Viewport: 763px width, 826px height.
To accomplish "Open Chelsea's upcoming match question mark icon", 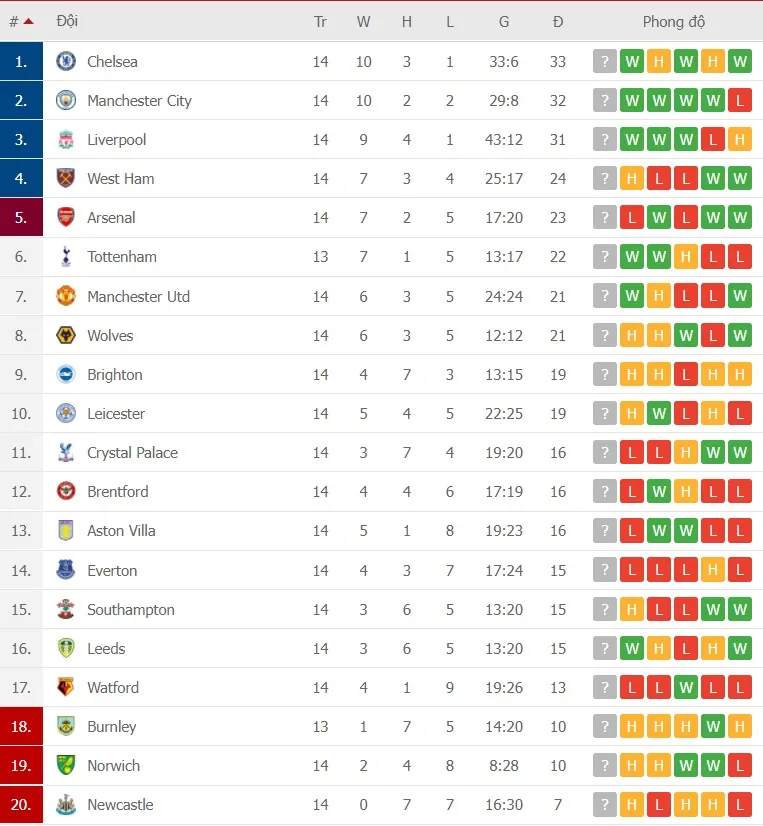I will [605, 61].
